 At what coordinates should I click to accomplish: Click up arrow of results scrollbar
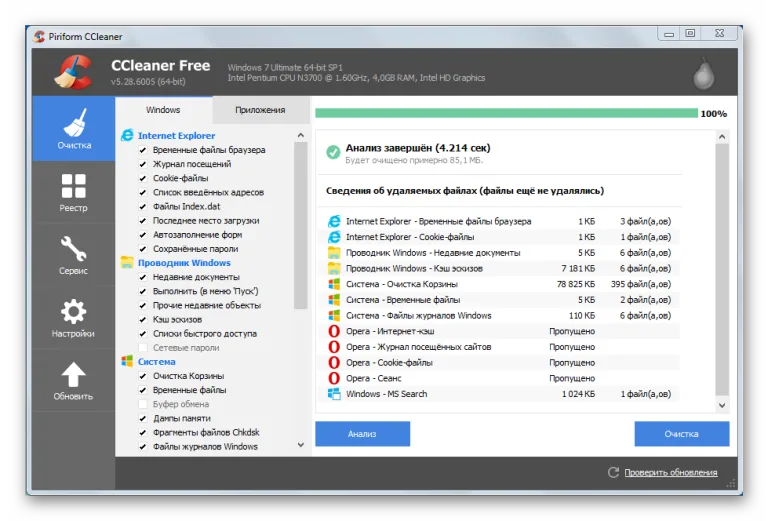click(722, 137)
